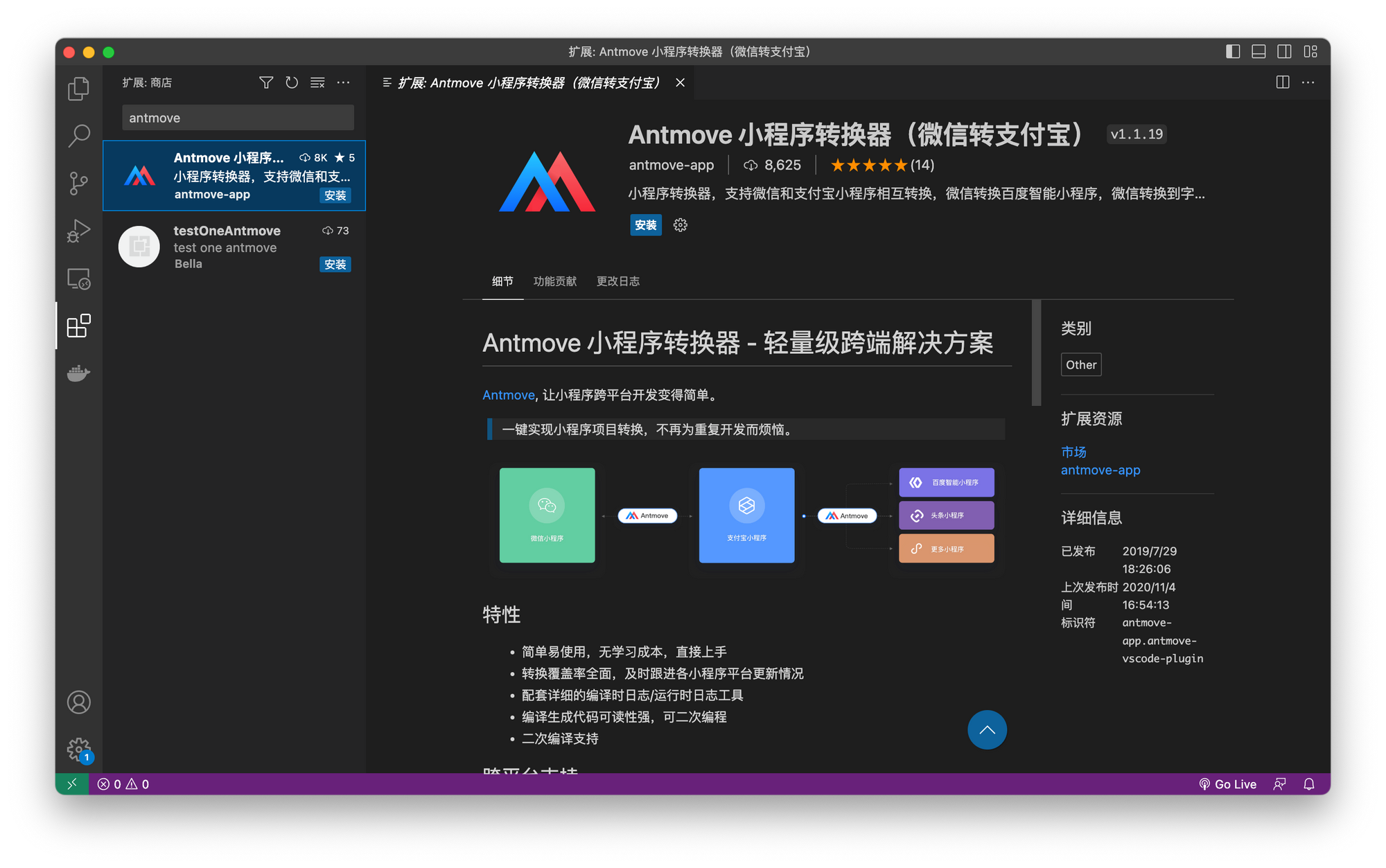Viewport: 1386px width, 868px height.
Task: Refresh the extensions list
Action: [292, 82]
